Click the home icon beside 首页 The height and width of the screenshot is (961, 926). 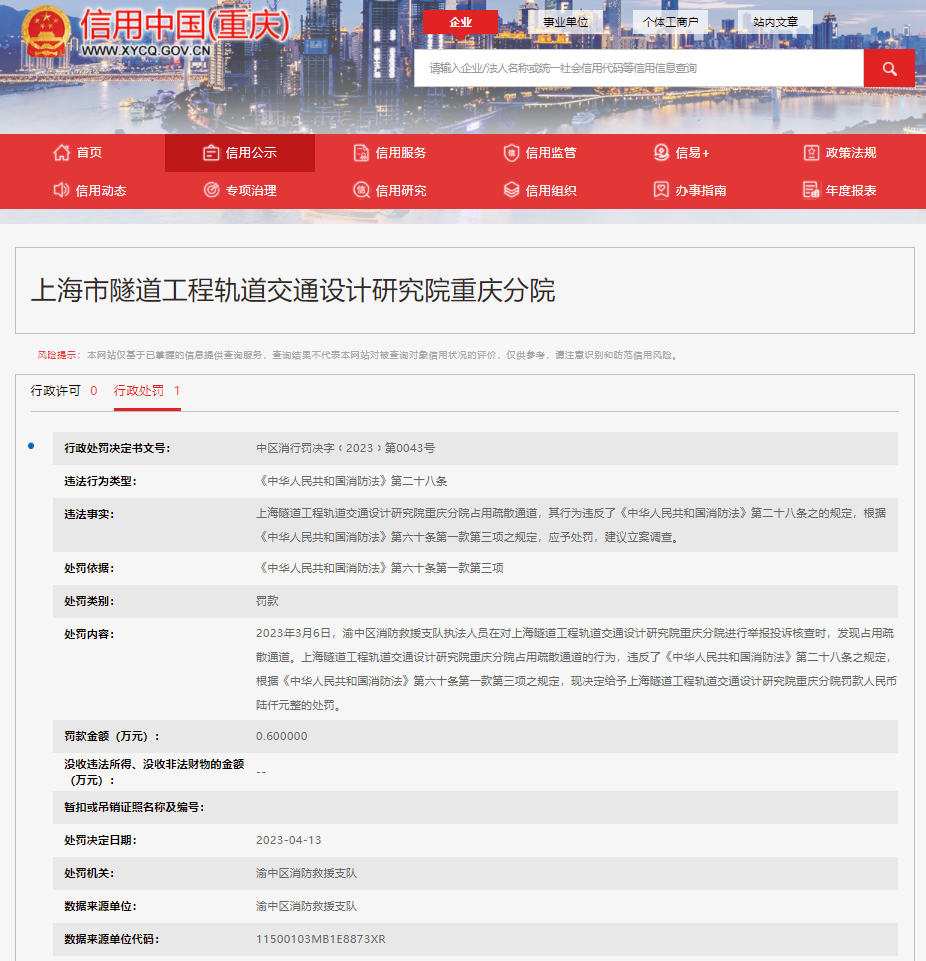61,153
